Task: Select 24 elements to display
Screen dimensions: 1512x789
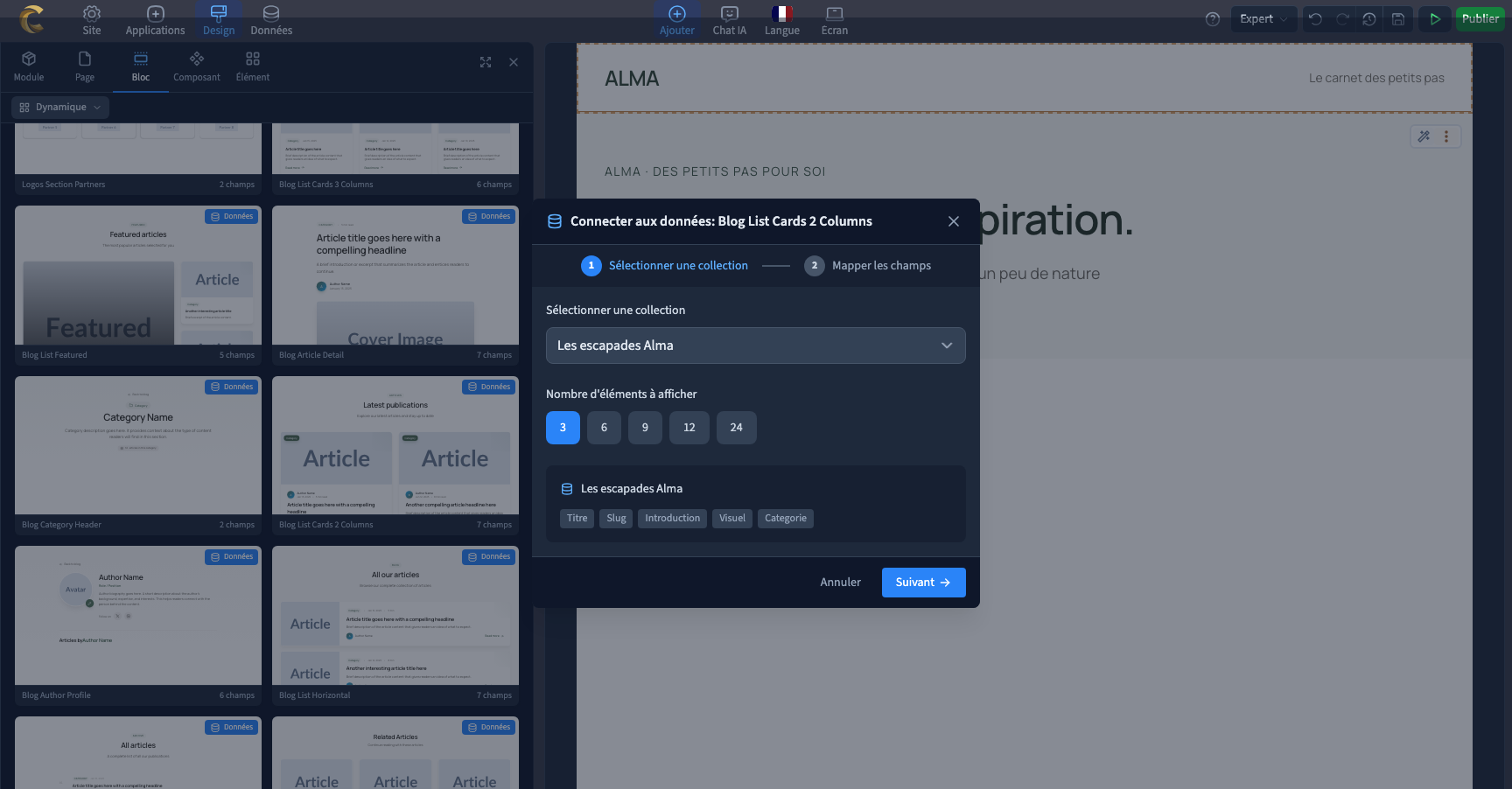Action: [737, 428]
